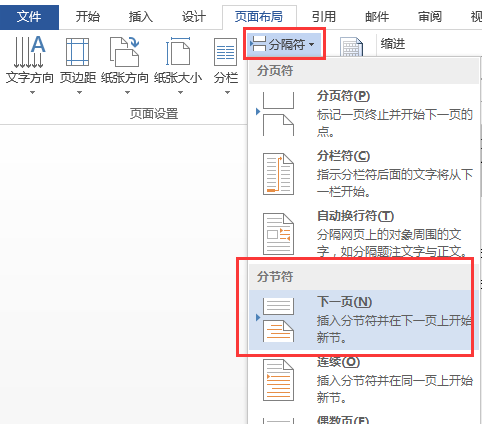
Task: Click the 分页符 section header label
Action: [x=275, y=71]
